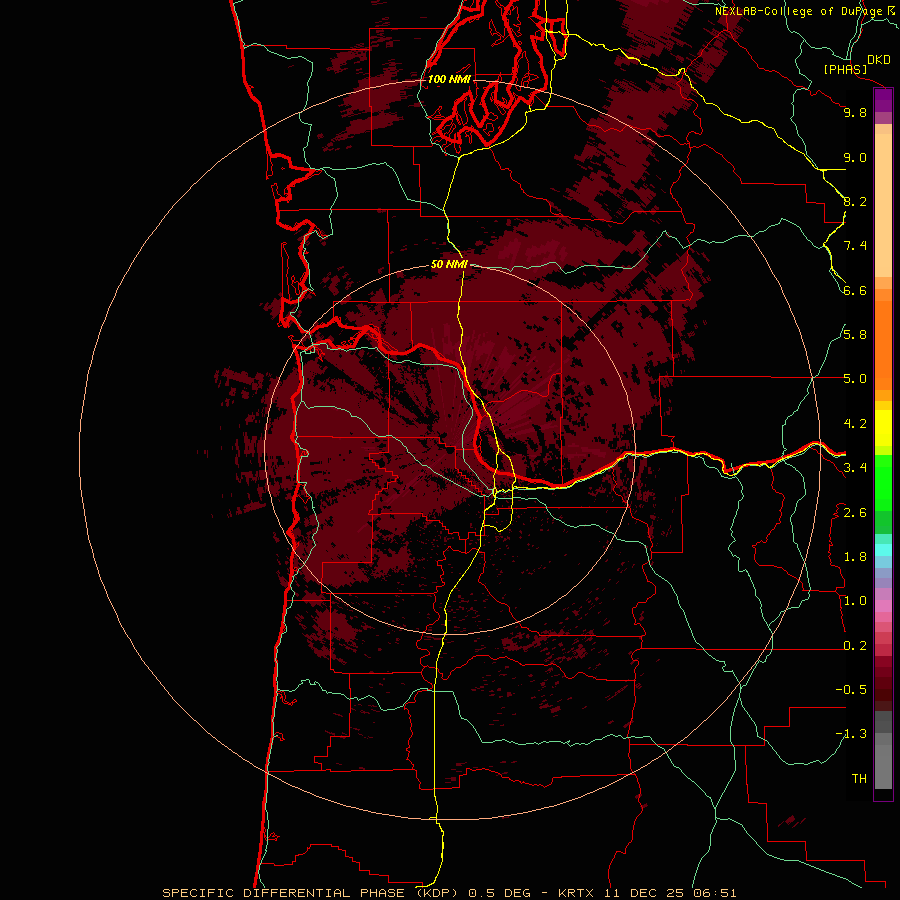Viewport: 900px width, 900px height.
Task: Click the 9.8 scale value
Action: coord(855,112)
